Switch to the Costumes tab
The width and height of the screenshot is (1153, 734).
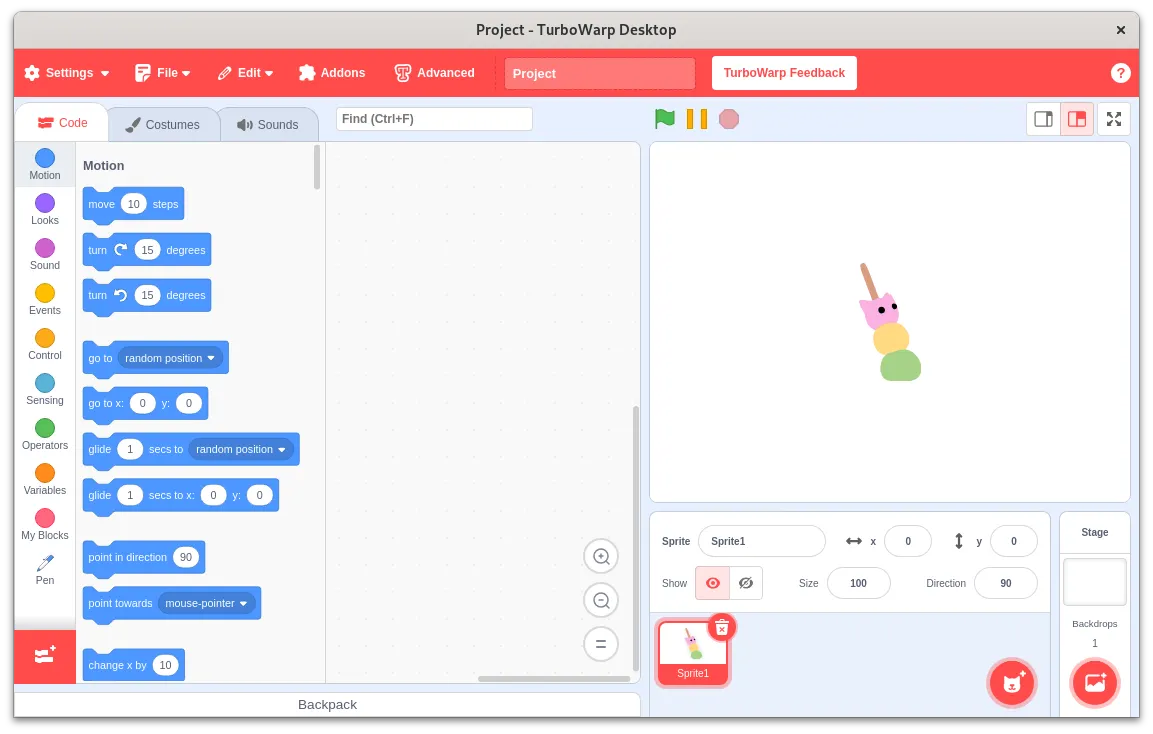(163, 124)
